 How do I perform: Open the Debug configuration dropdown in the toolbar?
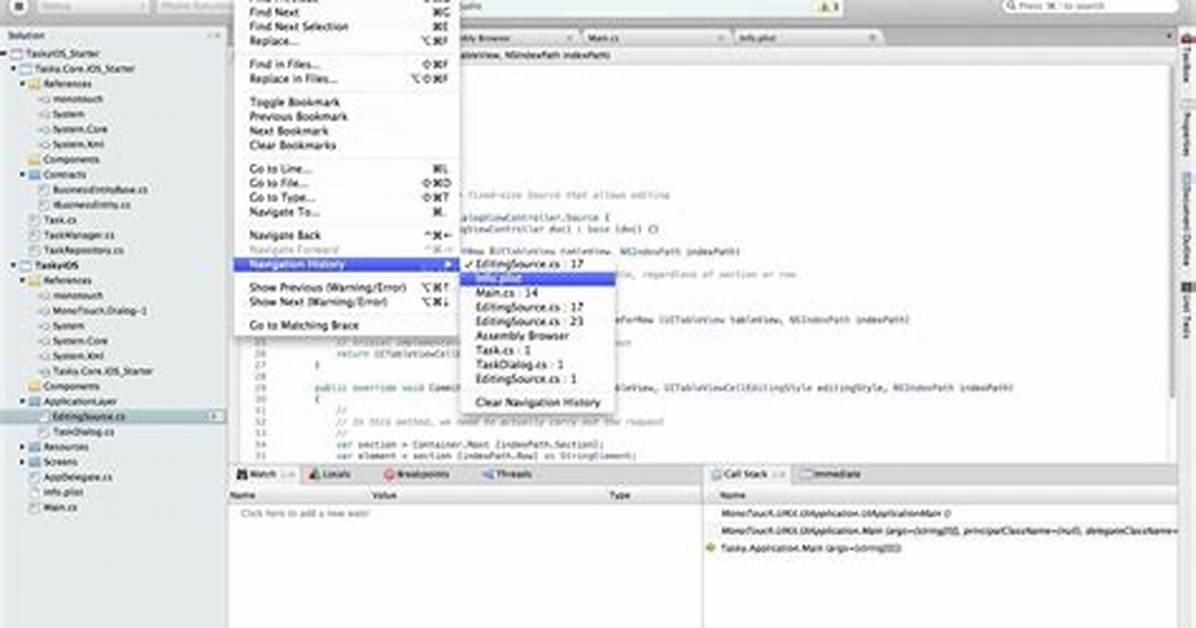tap(92, 6)
